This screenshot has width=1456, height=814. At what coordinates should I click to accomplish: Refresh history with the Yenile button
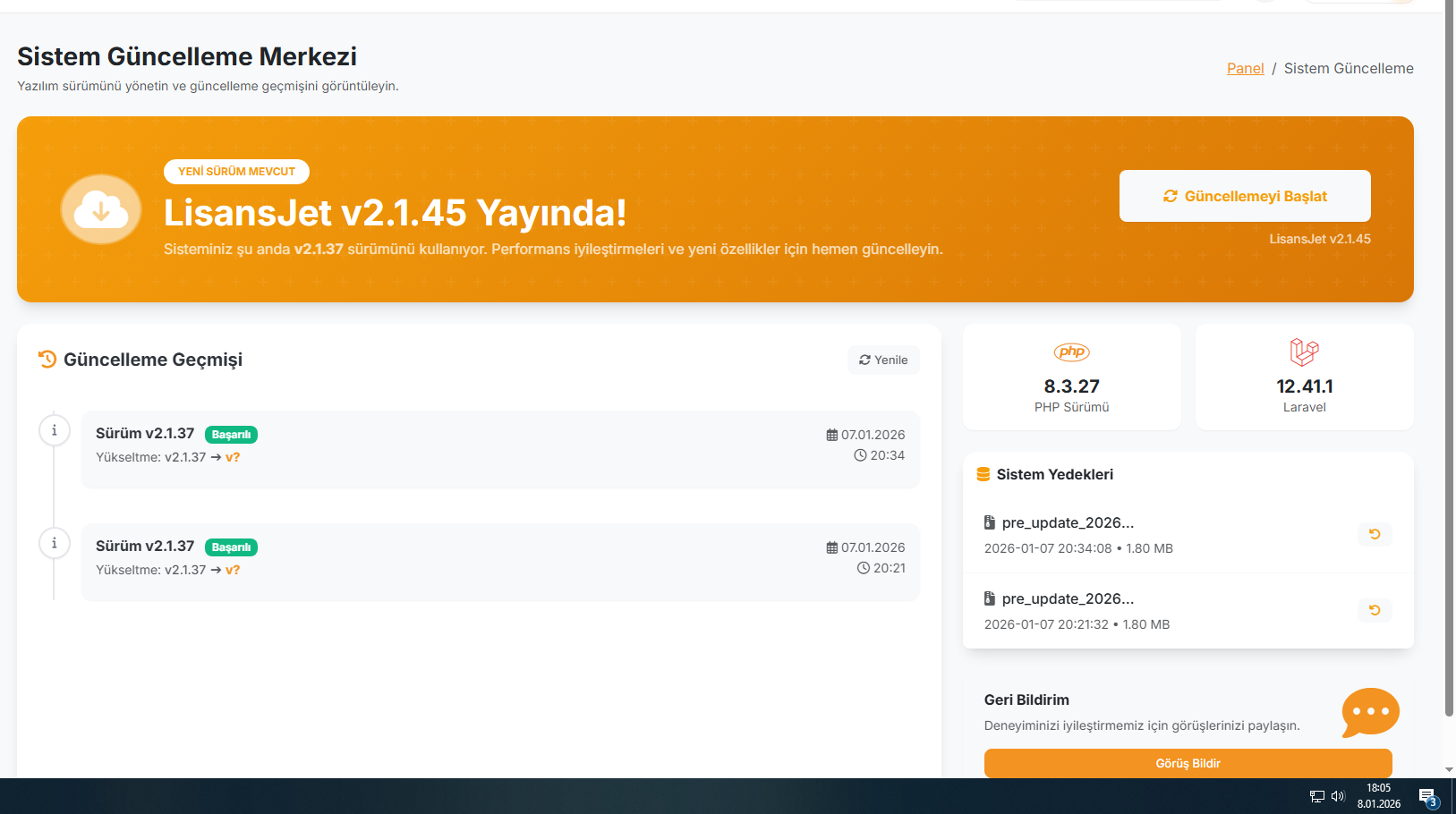coord(883,360)
